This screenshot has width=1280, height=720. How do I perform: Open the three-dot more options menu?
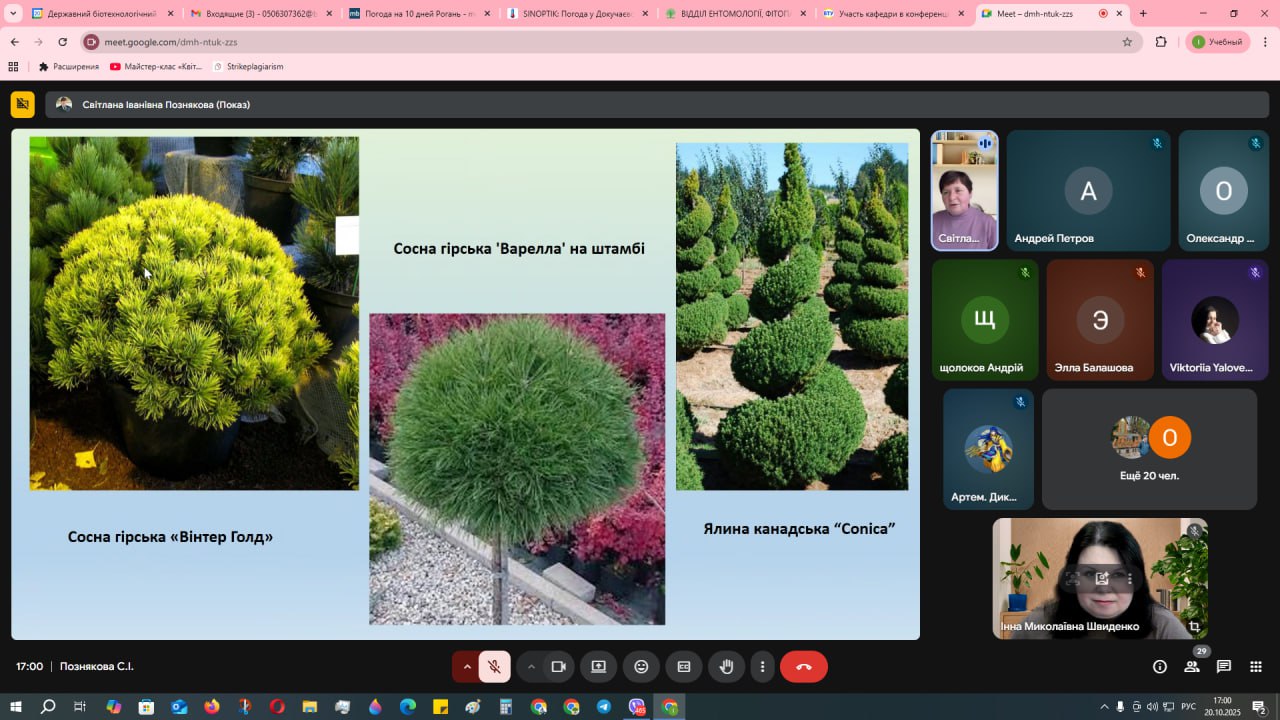(762, 667)
